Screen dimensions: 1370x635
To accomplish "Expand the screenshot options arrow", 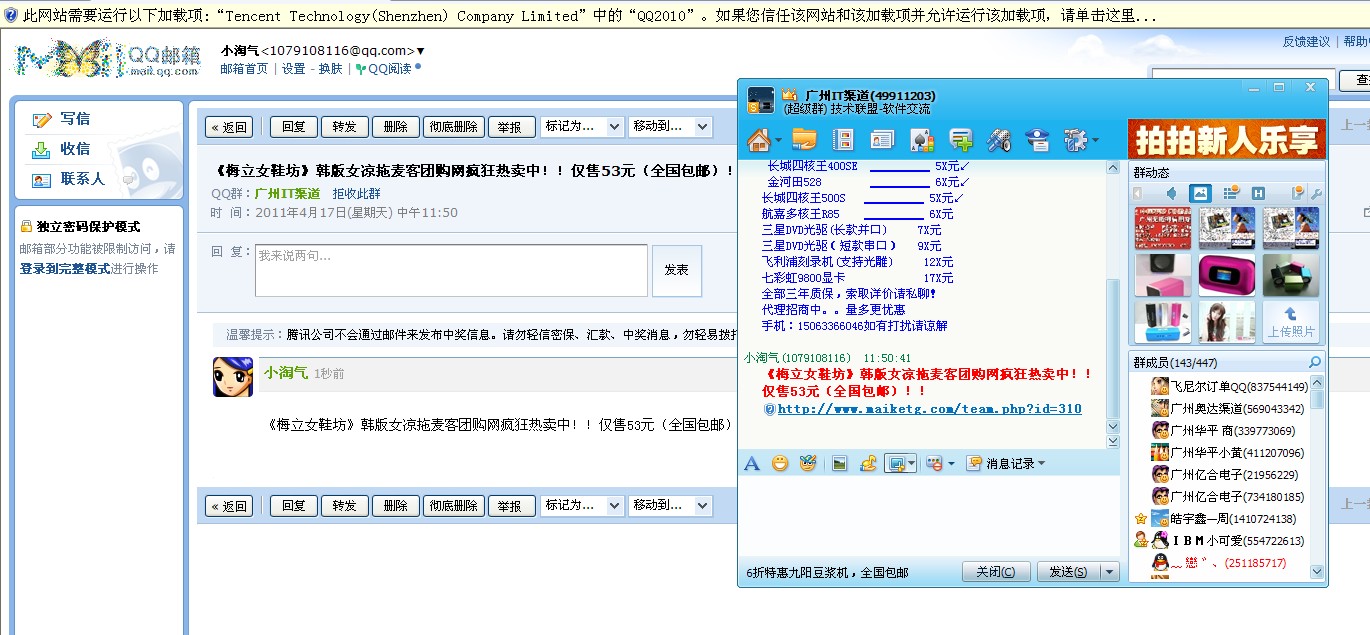I will pyautogui.click(x=911, y=463).
